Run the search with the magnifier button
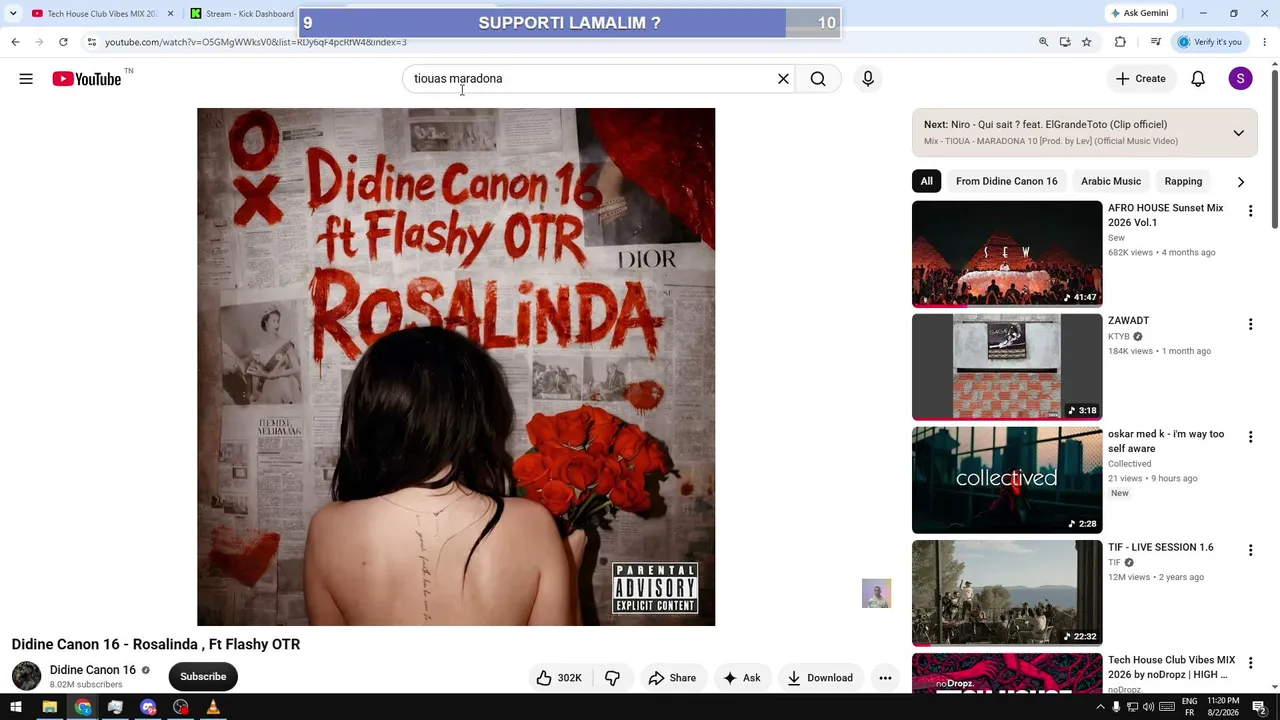Image resolution: width=1280 pixels, height=720 pixels. [x=818, y=79]
